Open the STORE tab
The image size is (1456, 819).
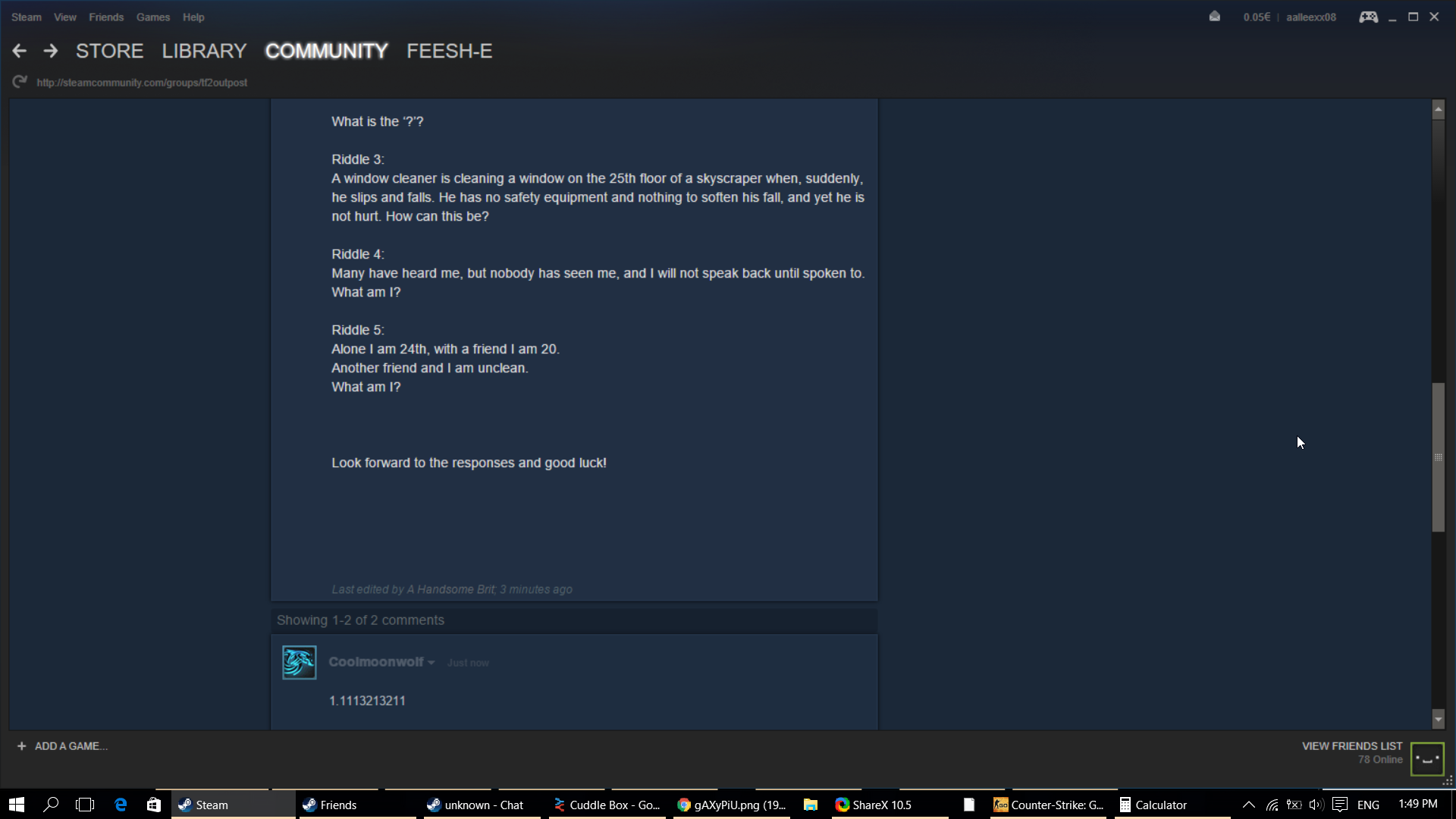point(109,51)
